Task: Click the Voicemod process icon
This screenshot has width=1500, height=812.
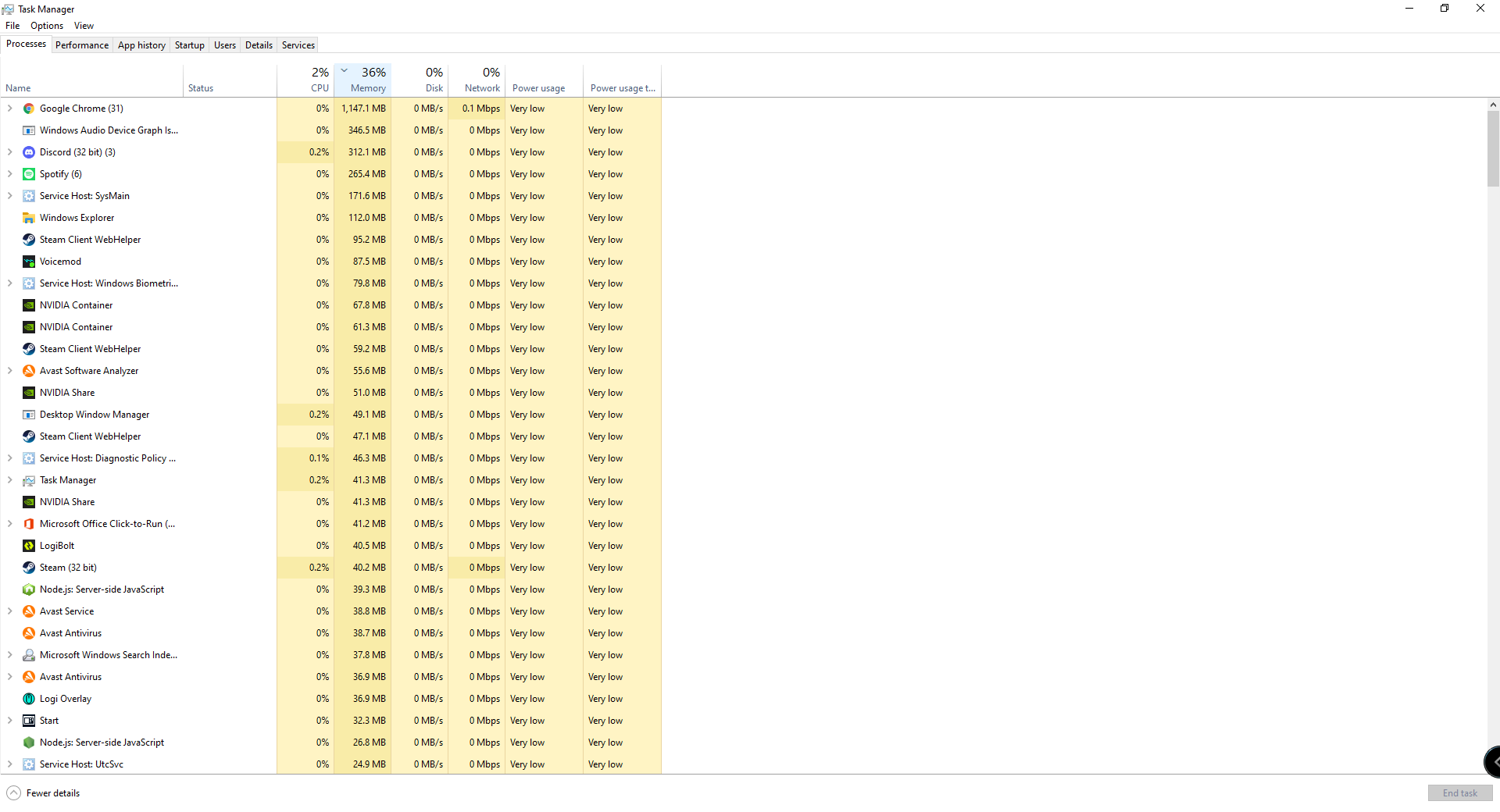Action: point(29,262)
